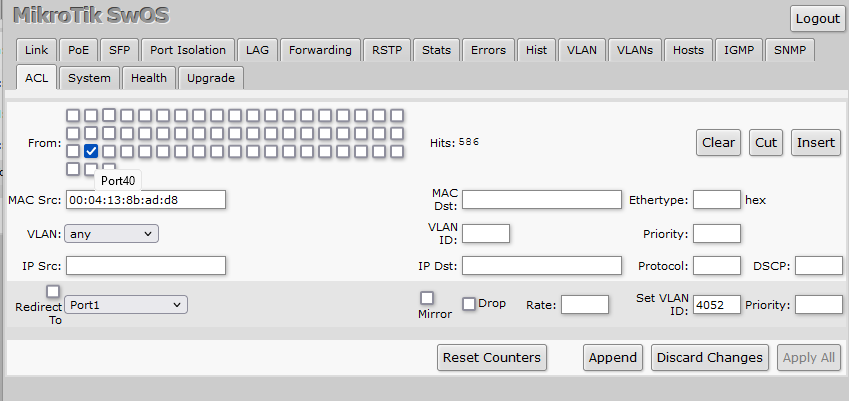Open the Upgrade tab
The height and width of the screenshot is (401, 849).
211,78
